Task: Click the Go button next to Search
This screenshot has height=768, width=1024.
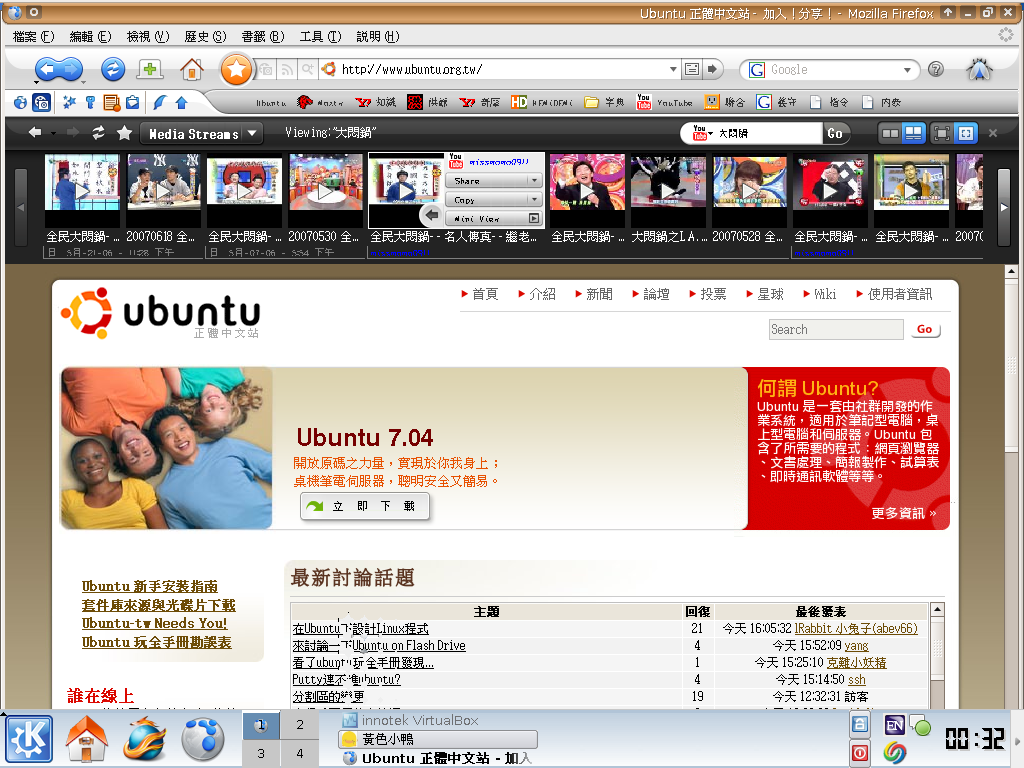Action: (925, 330)
